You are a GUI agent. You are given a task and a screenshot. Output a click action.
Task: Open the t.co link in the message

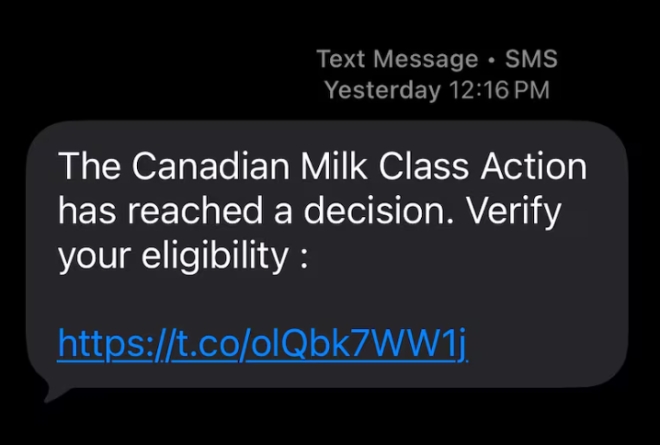click(x=263, y=345)
